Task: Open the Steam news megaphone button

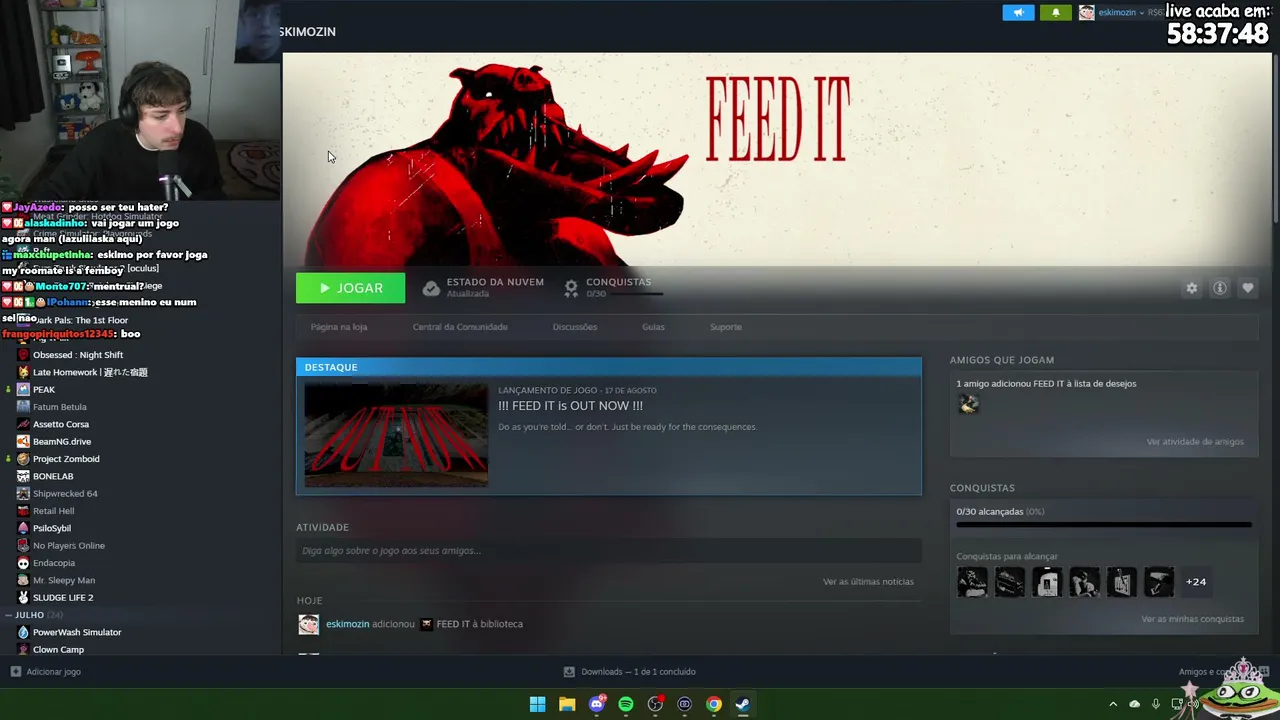Action: coord(1018,13)
